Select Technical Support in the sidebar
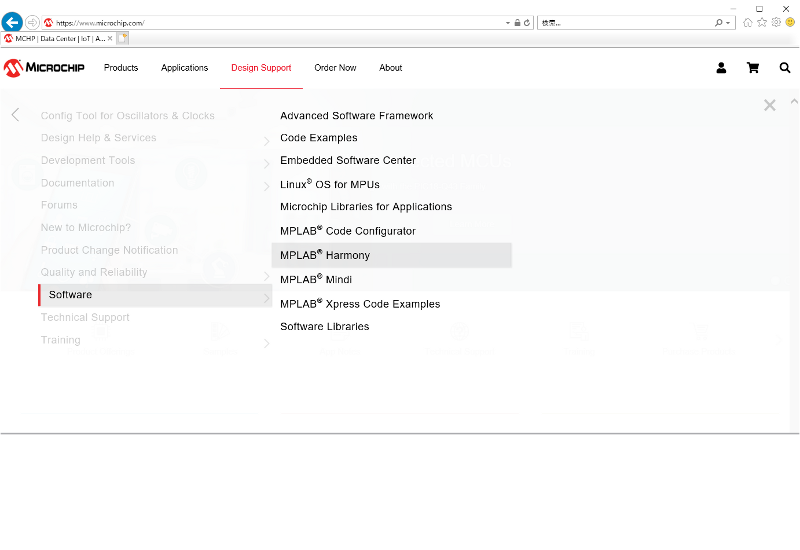Image resolution: width=800 pixels, height=550 pixels. tap(85, 318)
